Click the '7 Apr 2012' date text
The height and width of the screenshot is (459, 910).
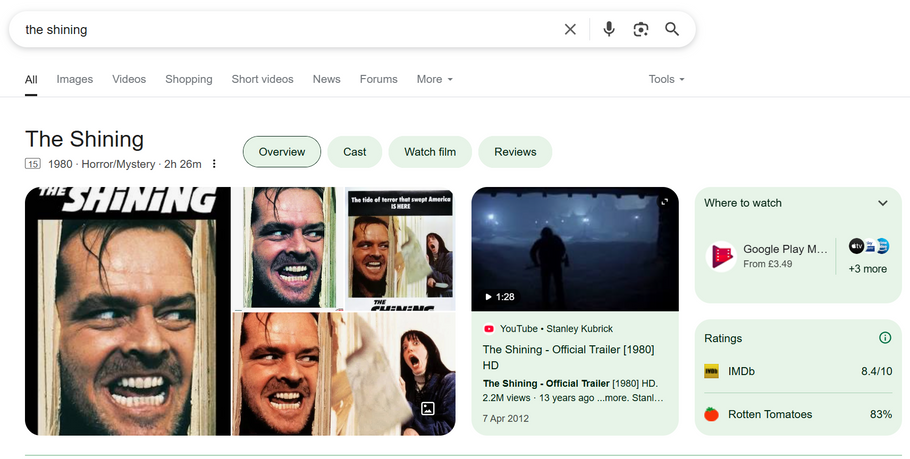(x=505, y=418)
